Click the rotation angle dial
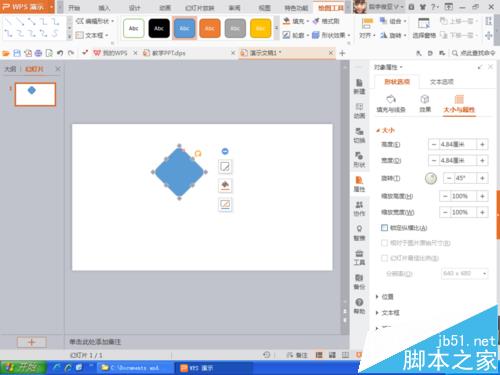Screen dimensions: 500x375 click(x=431, y=178)
